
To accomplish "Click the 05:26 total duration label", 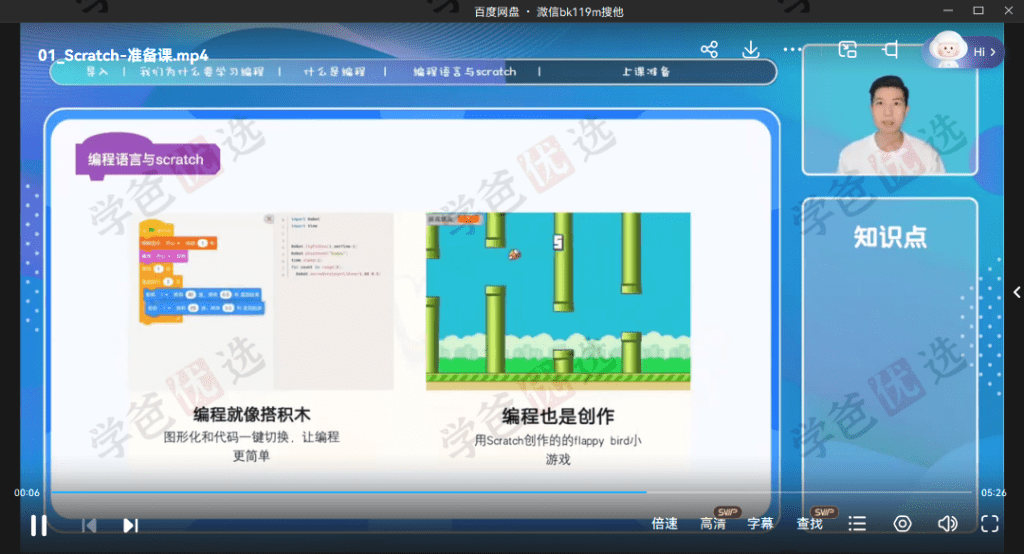I will 993,493.
